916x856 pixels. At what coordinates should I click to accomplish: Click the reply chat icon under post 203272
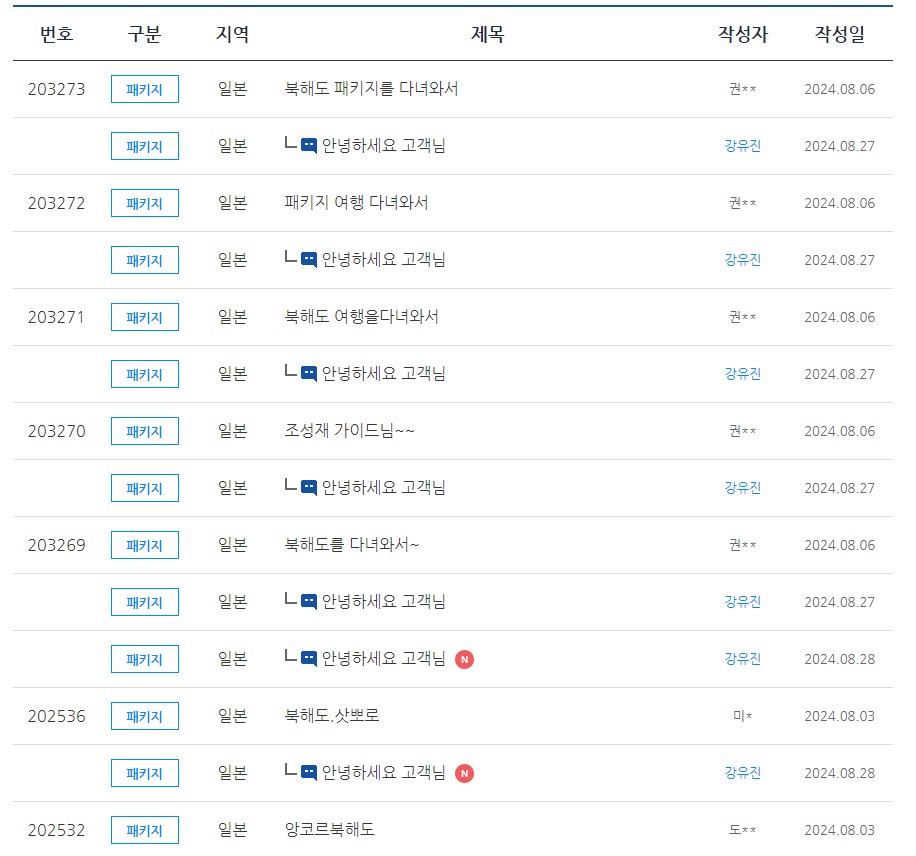(308, 259)
